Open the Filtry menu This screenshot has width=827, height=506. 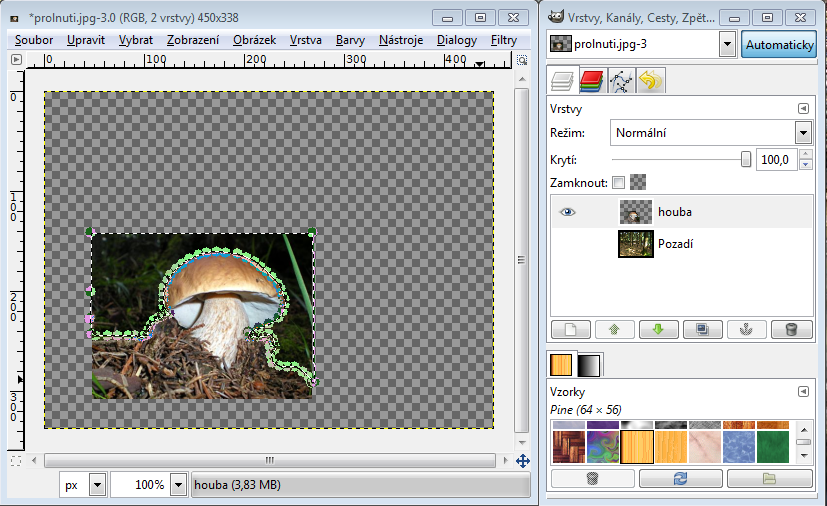pyautogui.click(x=504, y=40)
